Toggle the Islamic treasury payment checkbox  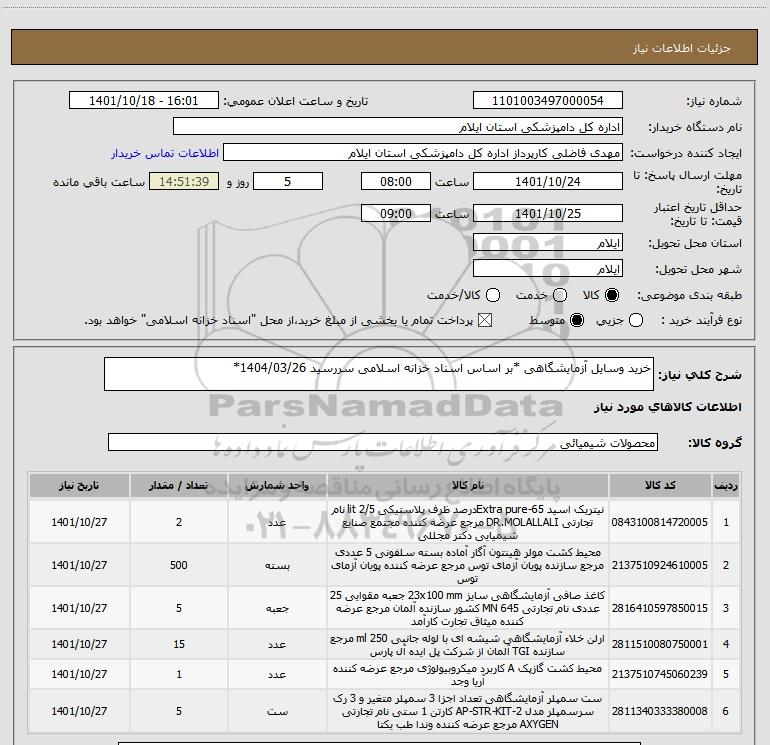coord(485,320)
